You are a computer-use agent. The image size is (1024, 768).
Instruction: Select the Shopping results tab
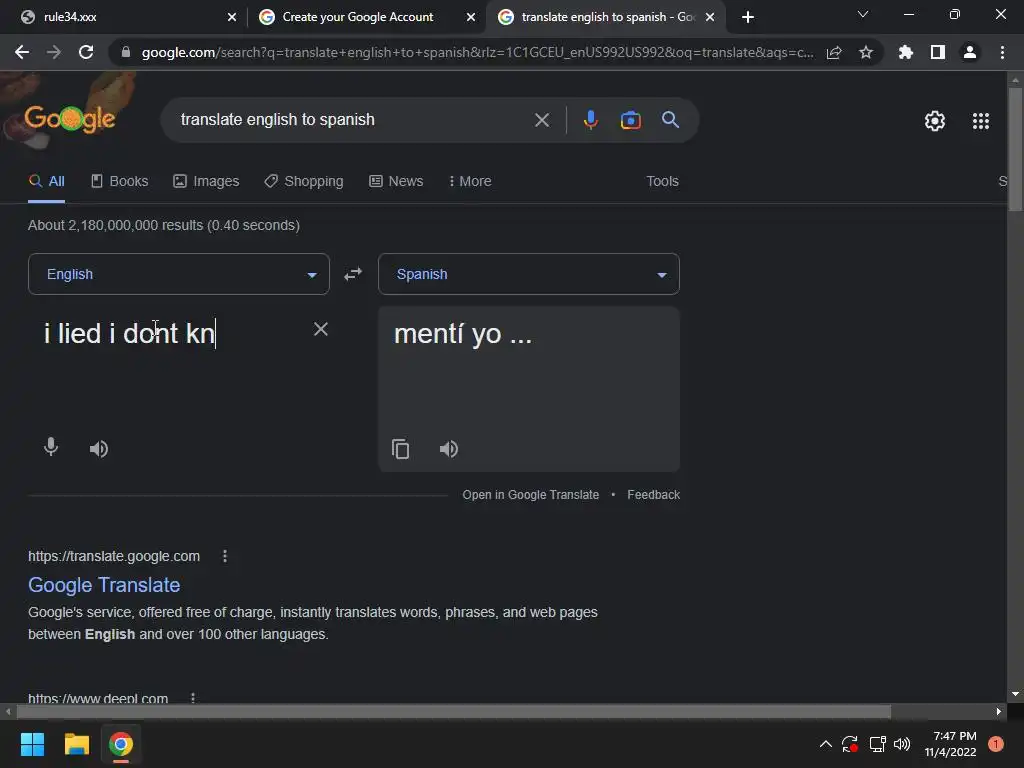click(304, 181)
